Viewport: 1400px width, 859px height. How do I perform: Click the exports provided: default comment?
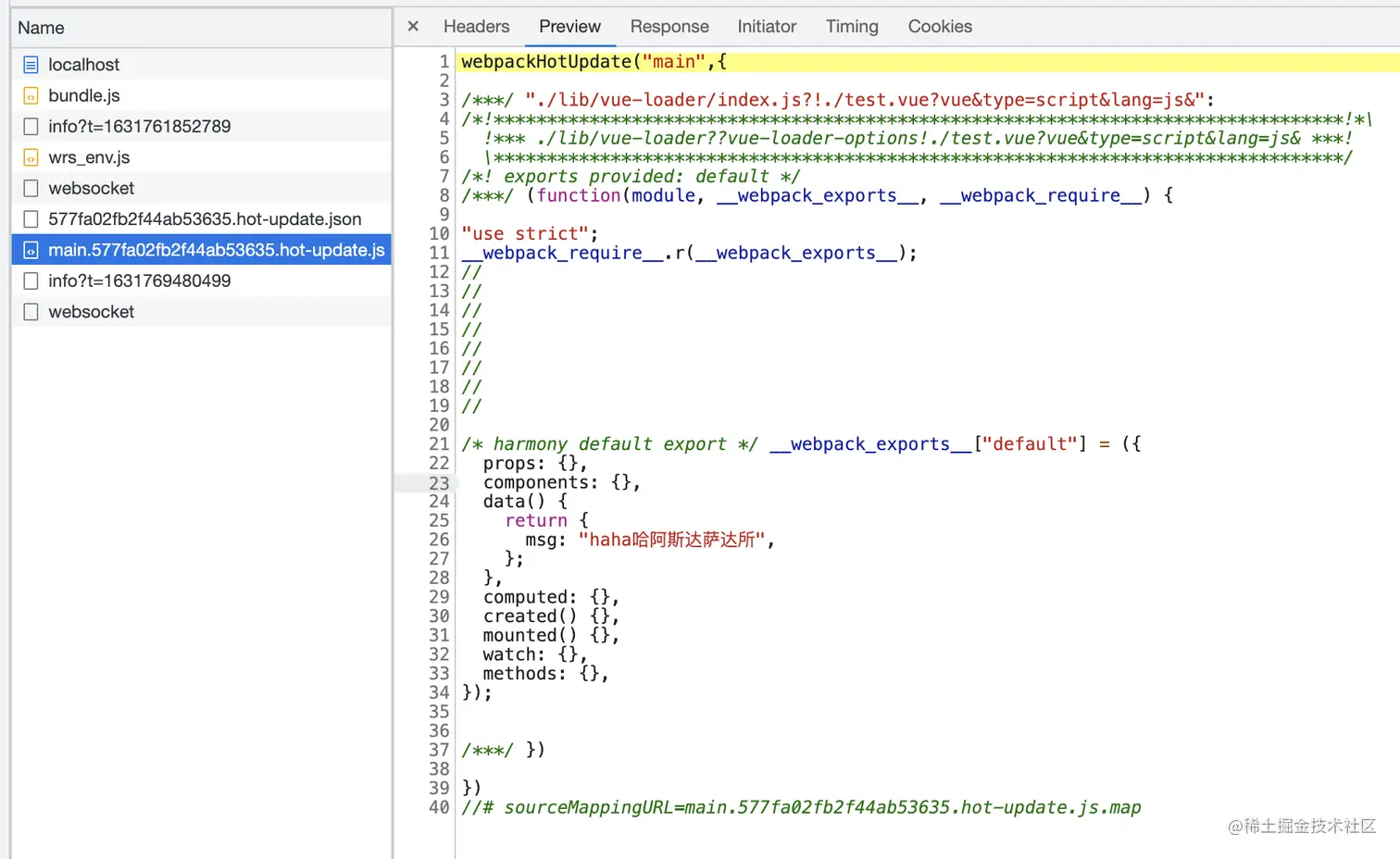[x=631, y=177]
